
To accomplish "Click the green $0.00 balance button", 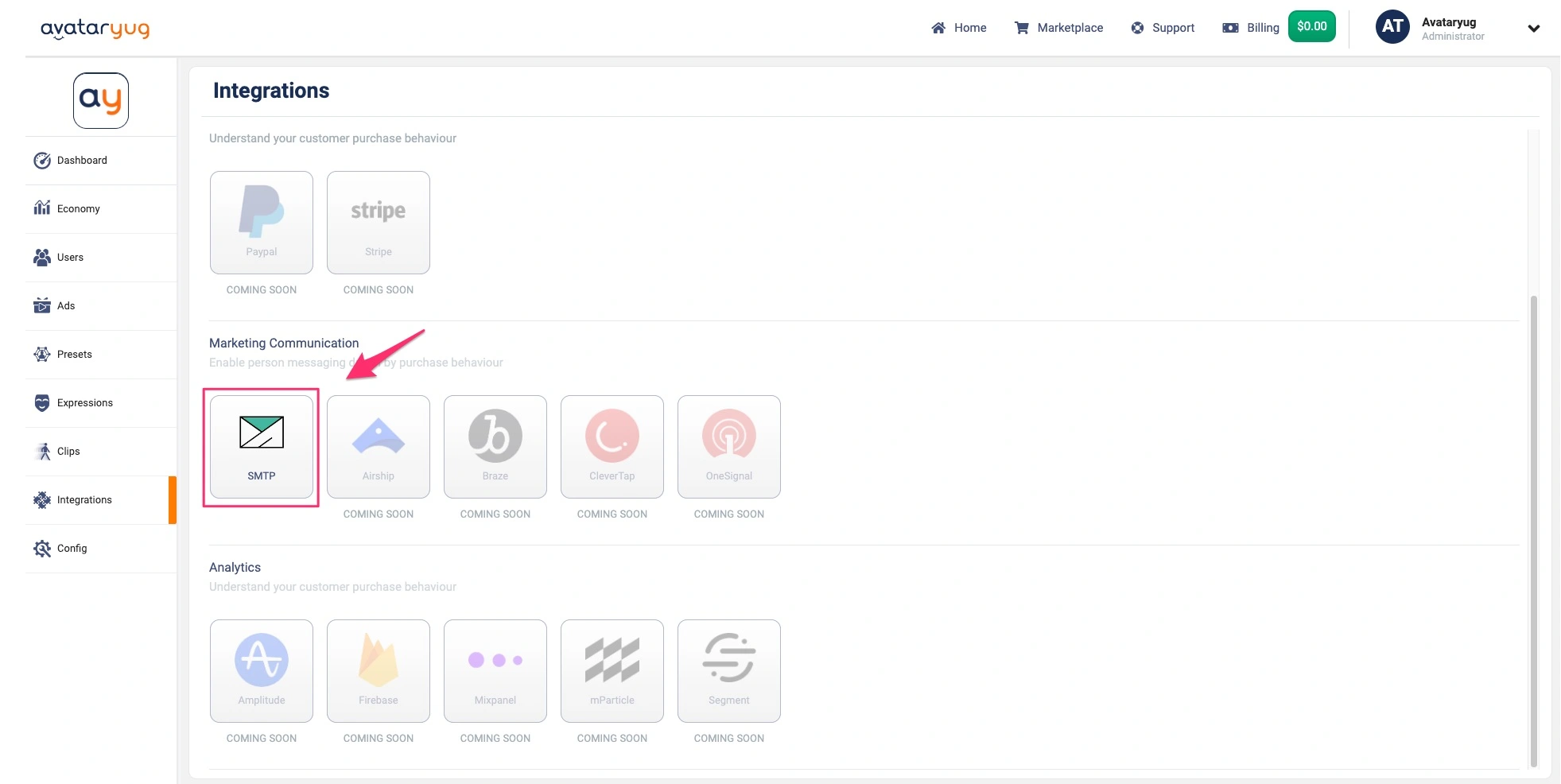I will coord(1311,26).
